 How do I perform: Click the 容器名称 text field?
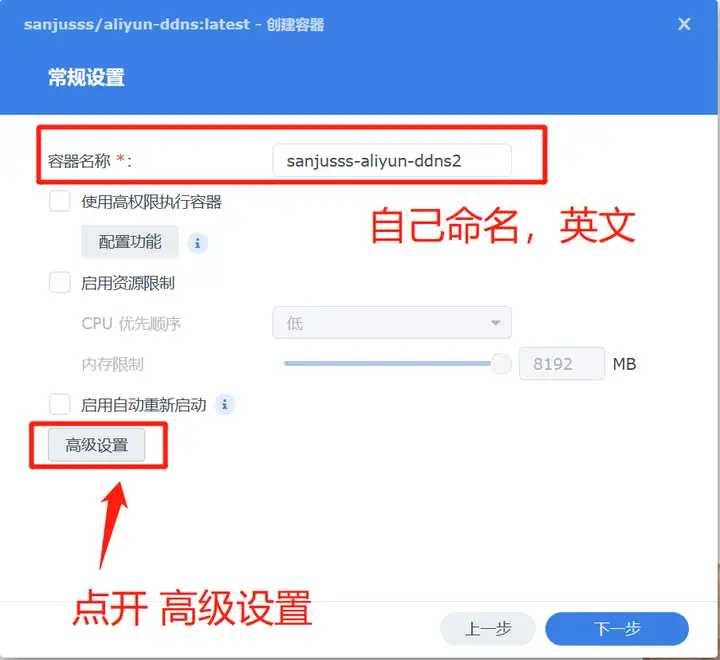click(x=392, y=160)
